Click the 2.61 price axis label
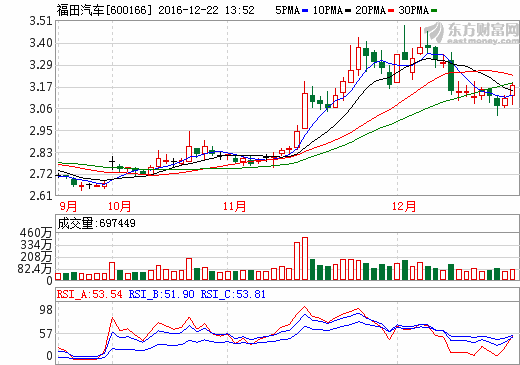Viewport: 520px width, 365px height. [x=41, y=196]
